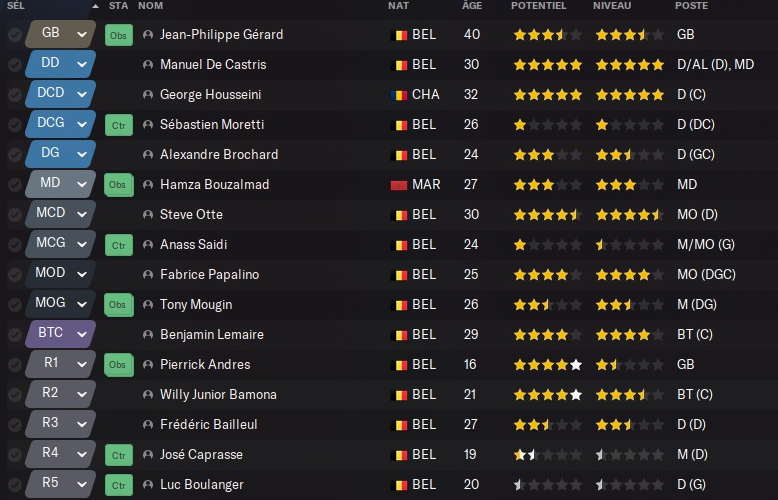Open the R2 substitute slot dropdown
The image size is (778, 500).
81,395
